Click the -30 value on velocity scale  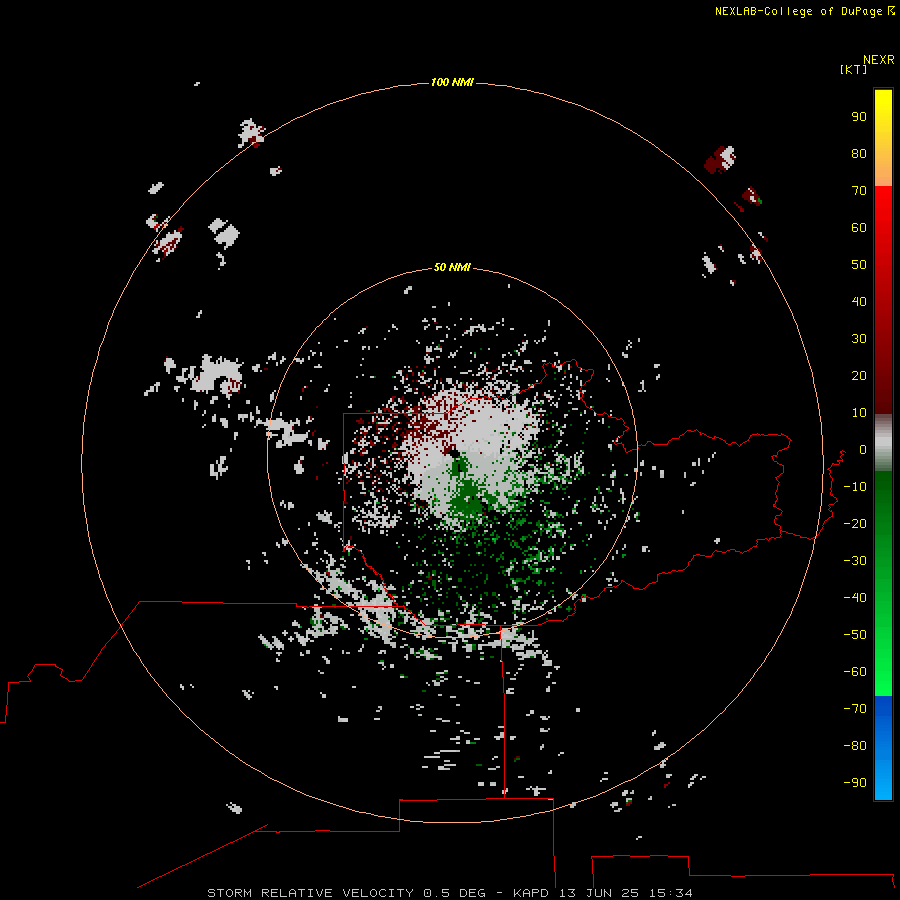click(x=855, y=561)
